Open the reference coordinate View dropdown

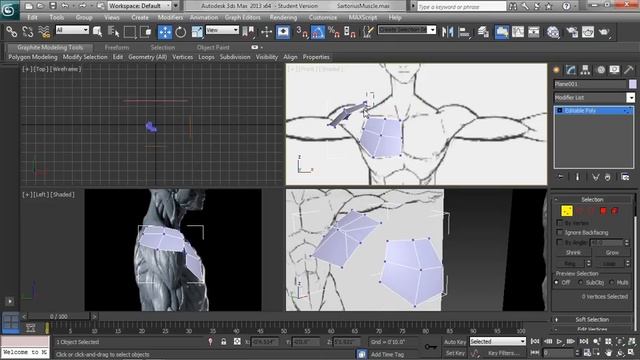(222, 30)
